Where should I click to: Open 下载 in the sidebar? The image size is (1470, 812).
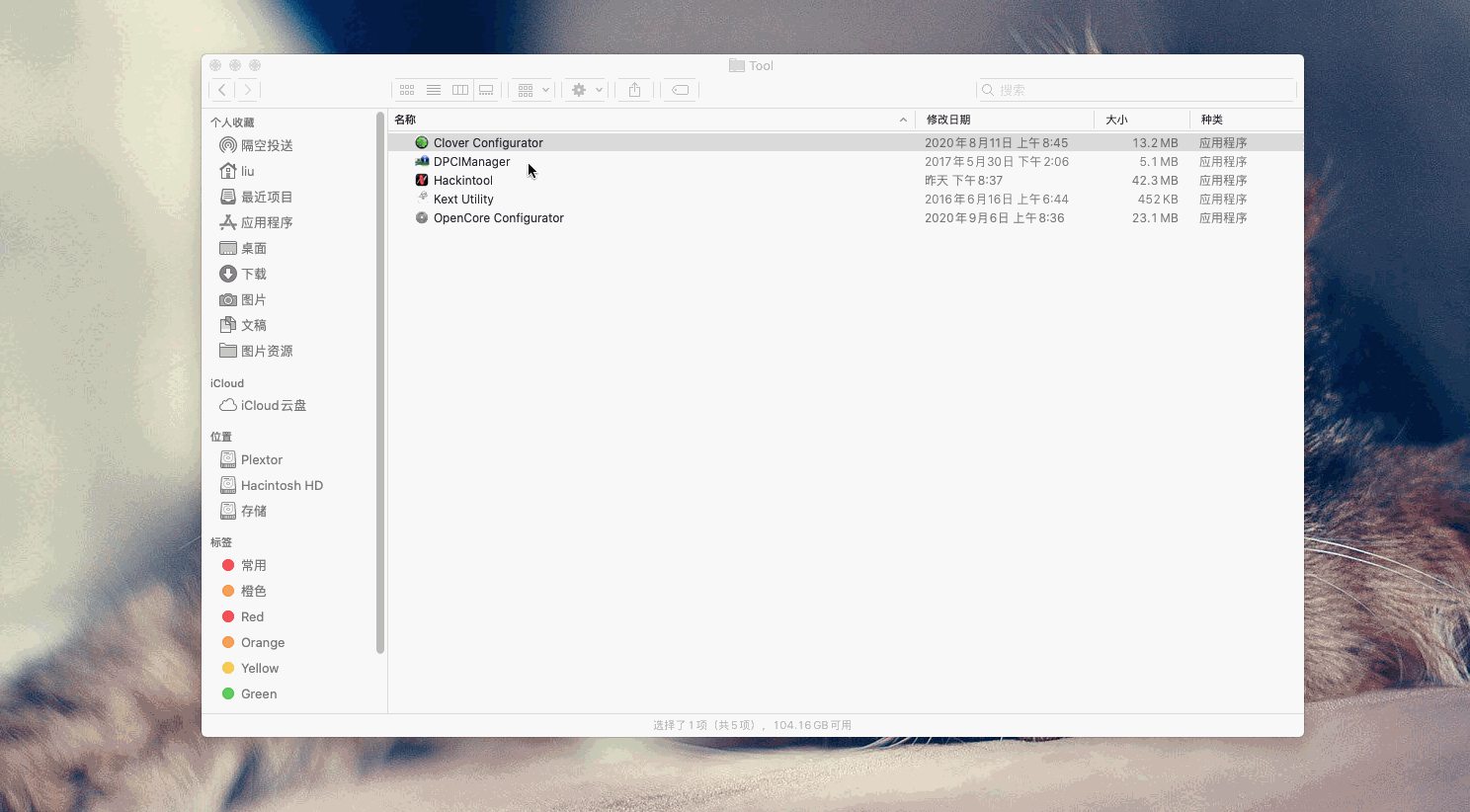click(x=243, y=274)
